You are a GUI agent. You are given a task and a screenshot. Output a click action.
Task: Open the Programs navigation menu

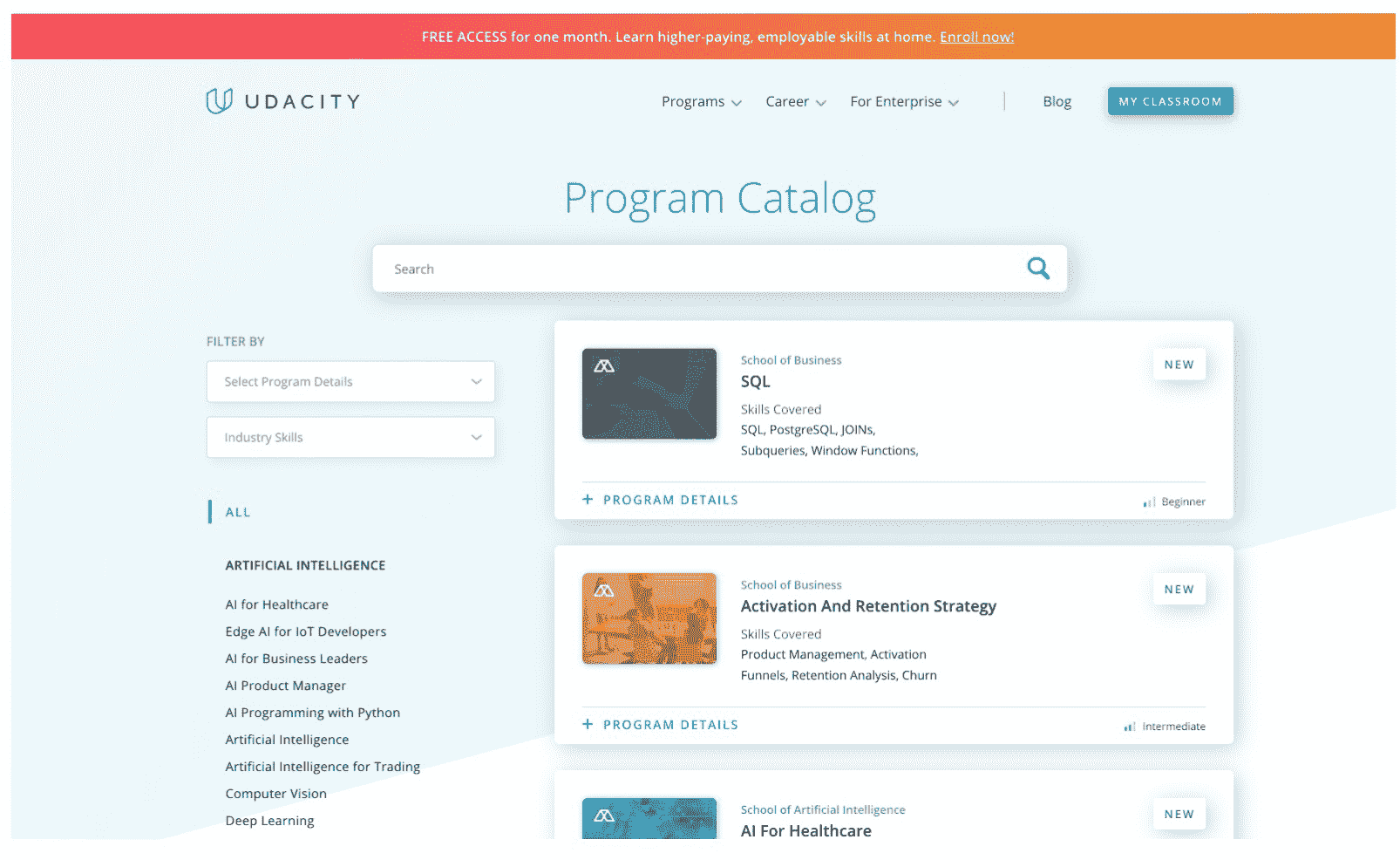701,102
